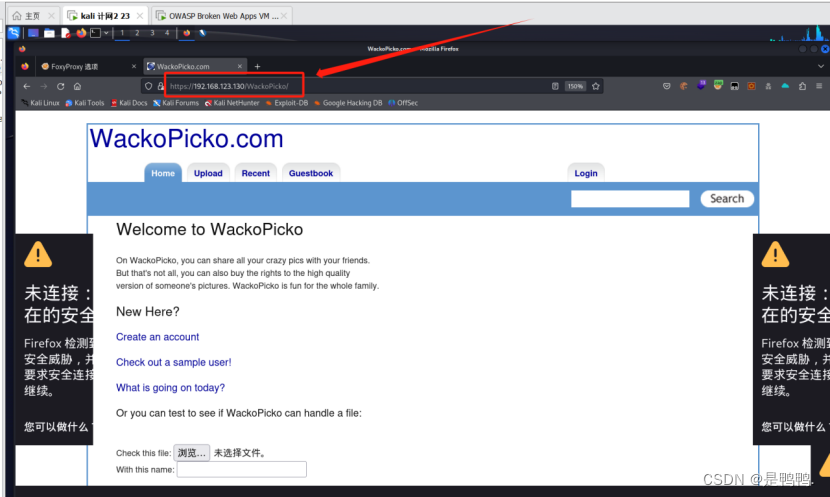Open the Kali Tools bookmark
Screen dimensions: 830x497
point(85,103)
